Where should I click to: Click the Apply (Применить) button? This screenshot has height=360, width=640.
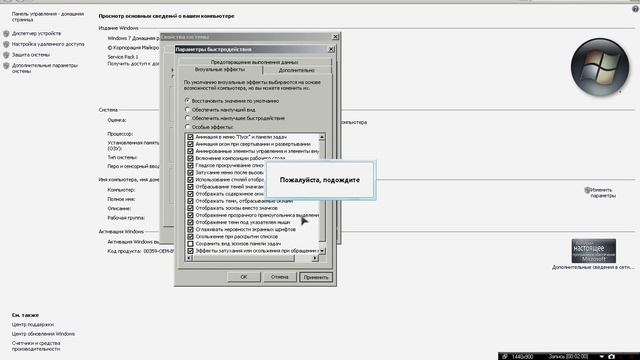click(316, 277)
